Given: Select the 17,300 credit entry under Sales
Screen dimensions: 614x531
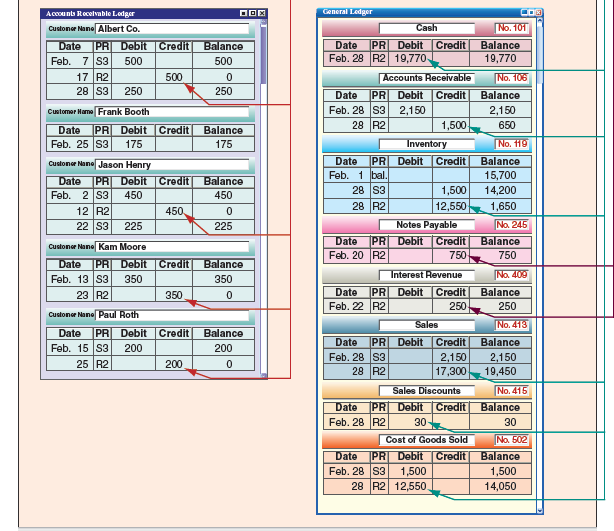Looking at the screenshot, I should (451, 371).
